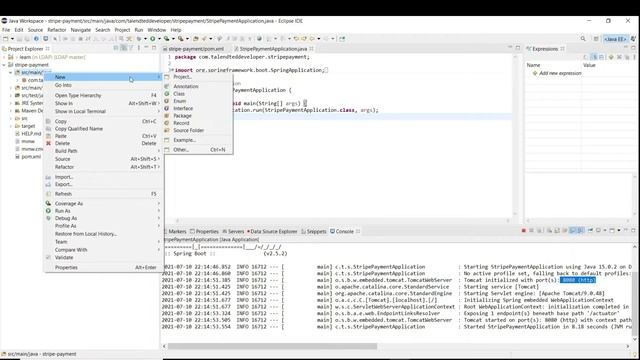Click the Console horizontal scrollbar thumb
The image size is (640, 360).
click(272, 346)
